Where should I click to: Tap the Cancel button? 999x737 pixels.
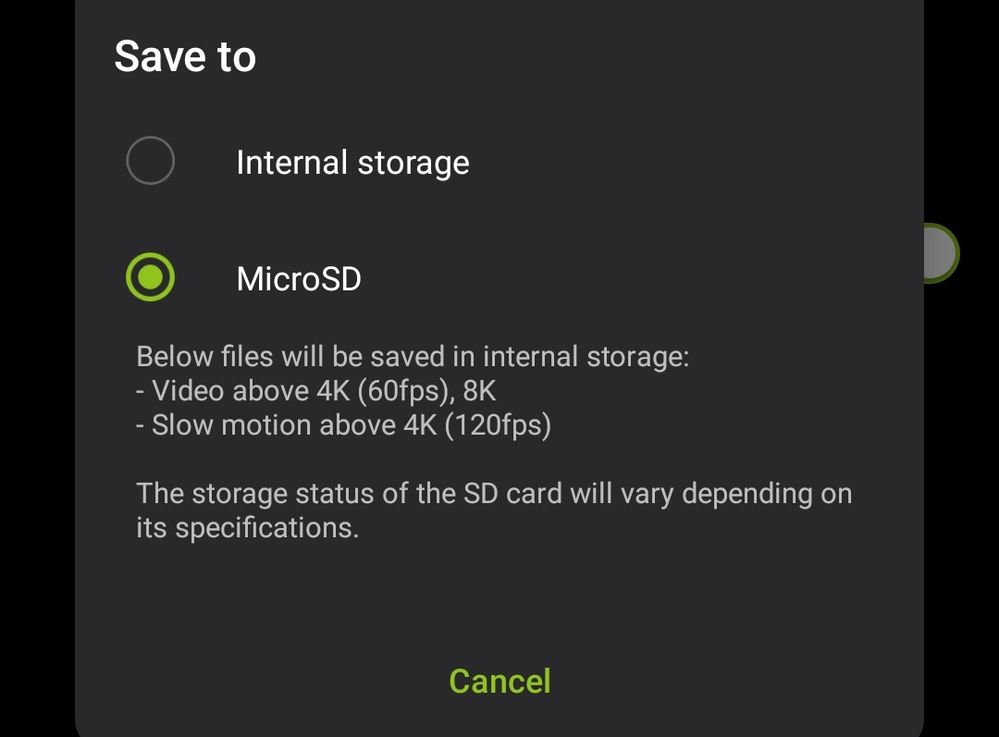[x=499, y=681]
